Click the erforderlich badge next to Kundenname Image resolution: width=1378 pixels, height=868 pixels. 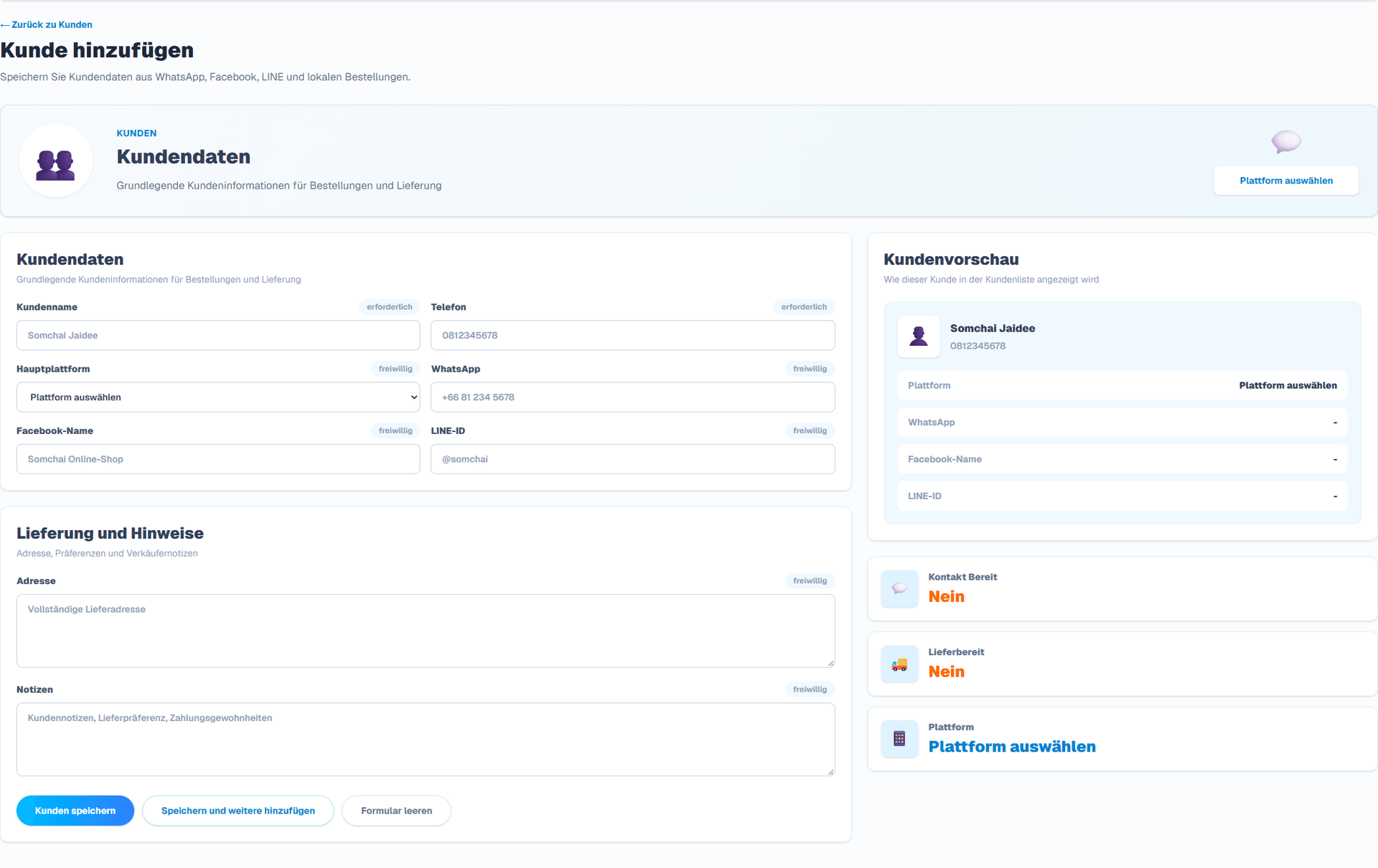click(389, 307)
